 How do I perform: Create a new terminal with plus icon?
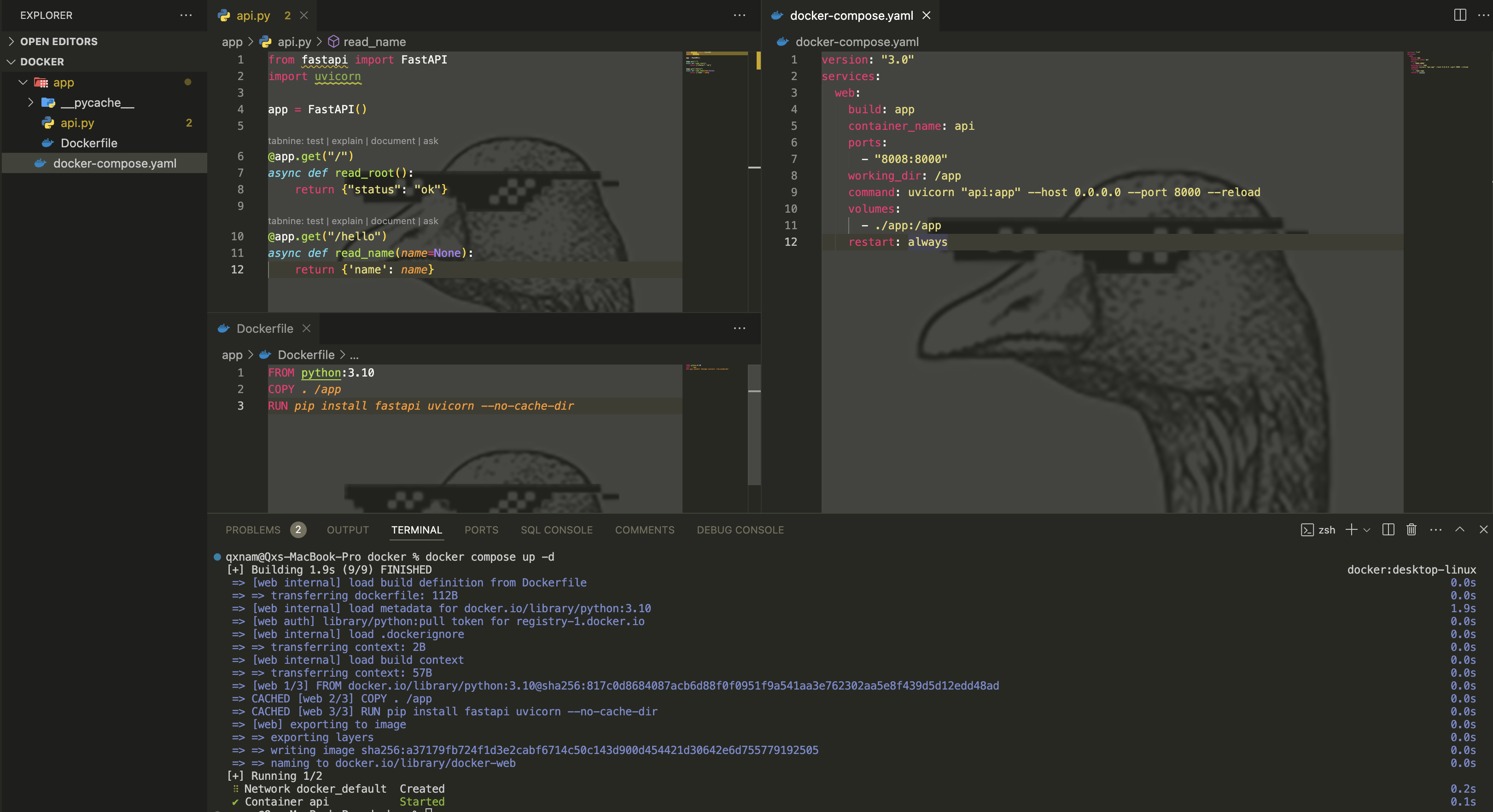[1351, 529]
